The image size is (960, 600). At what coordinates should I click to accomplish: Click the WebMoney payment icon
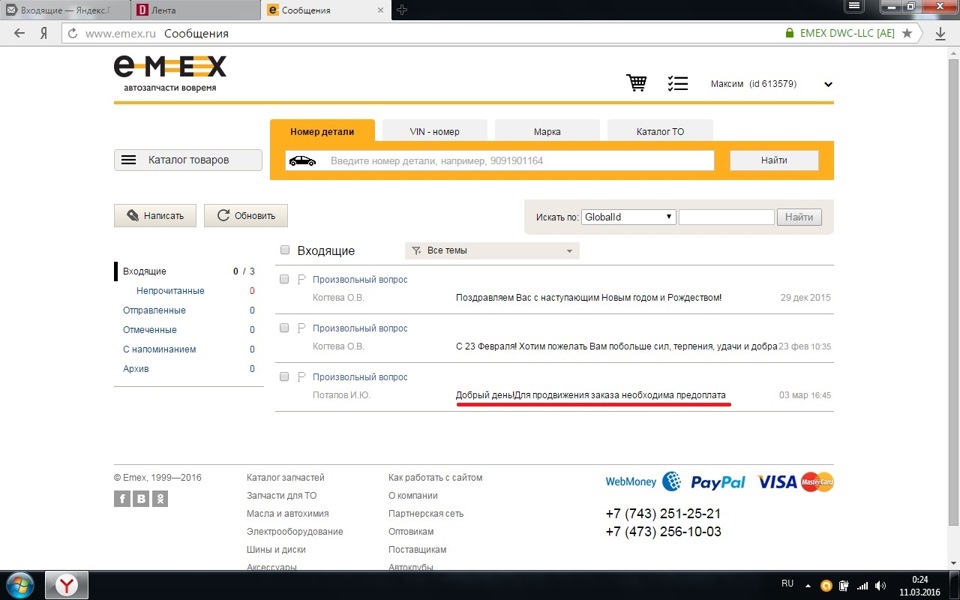631,481
